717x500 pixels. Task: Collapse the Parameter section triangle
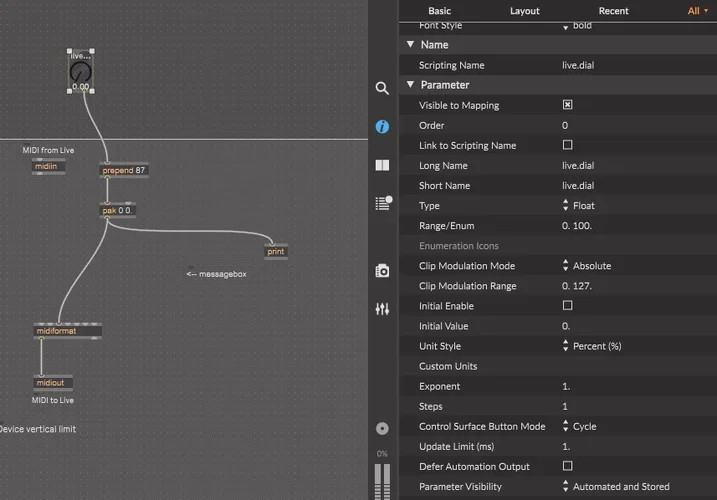pos(410,85)
